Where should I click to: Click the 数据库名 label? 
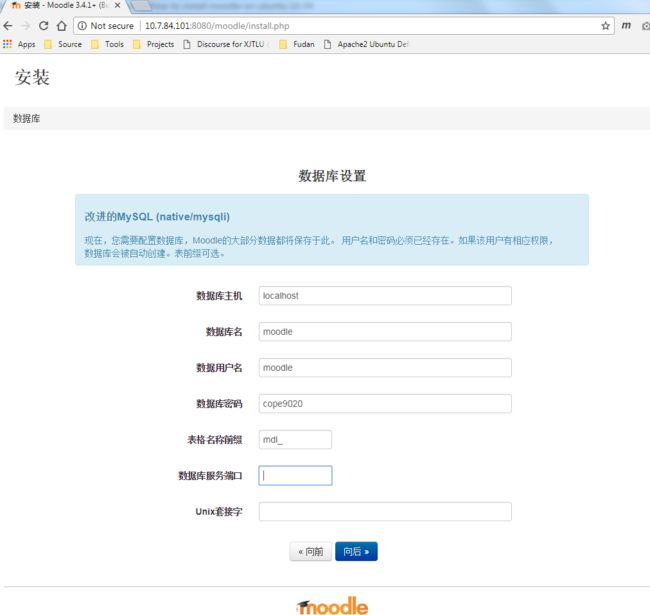[224, 332]
